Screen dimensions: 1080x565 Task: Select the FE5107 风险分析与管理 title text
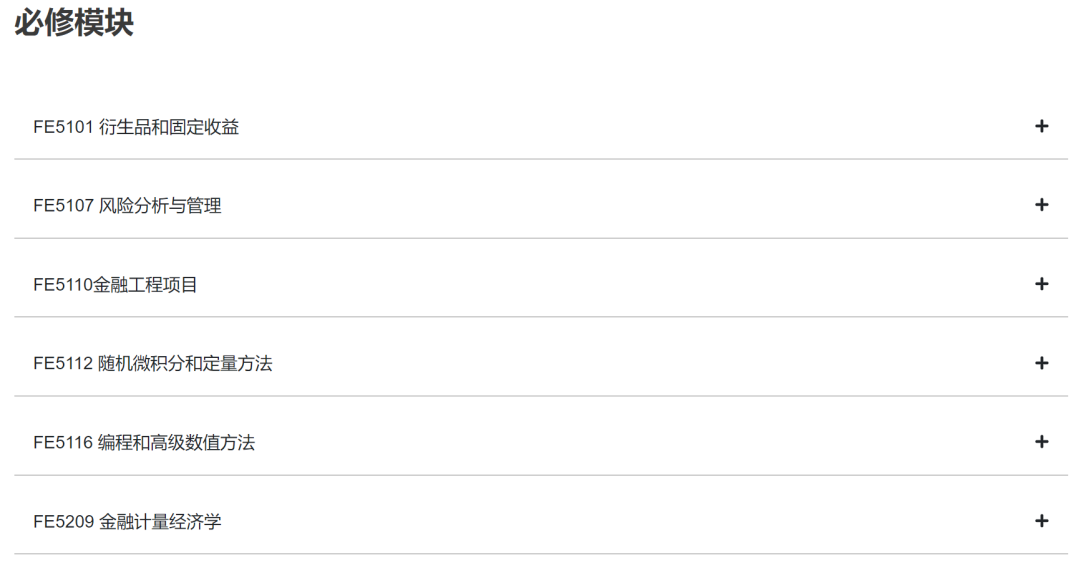(127, 206)
